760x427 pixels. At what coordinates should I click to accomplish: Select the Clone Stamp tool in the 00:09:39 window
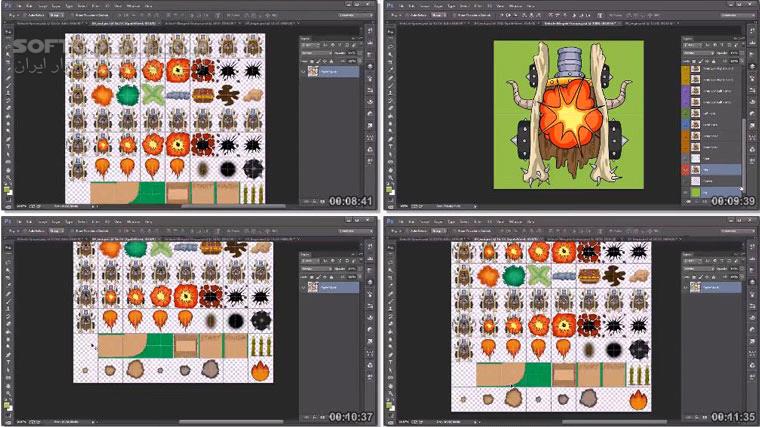tap(391, 93)
